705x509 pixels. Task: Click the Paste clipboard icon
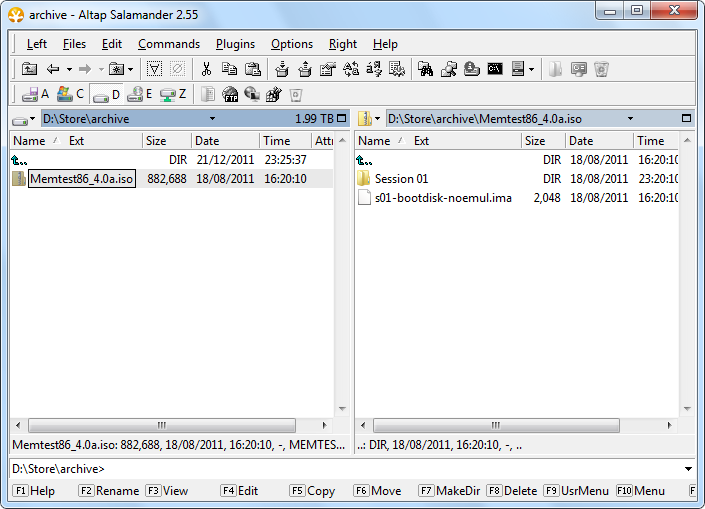253,69
